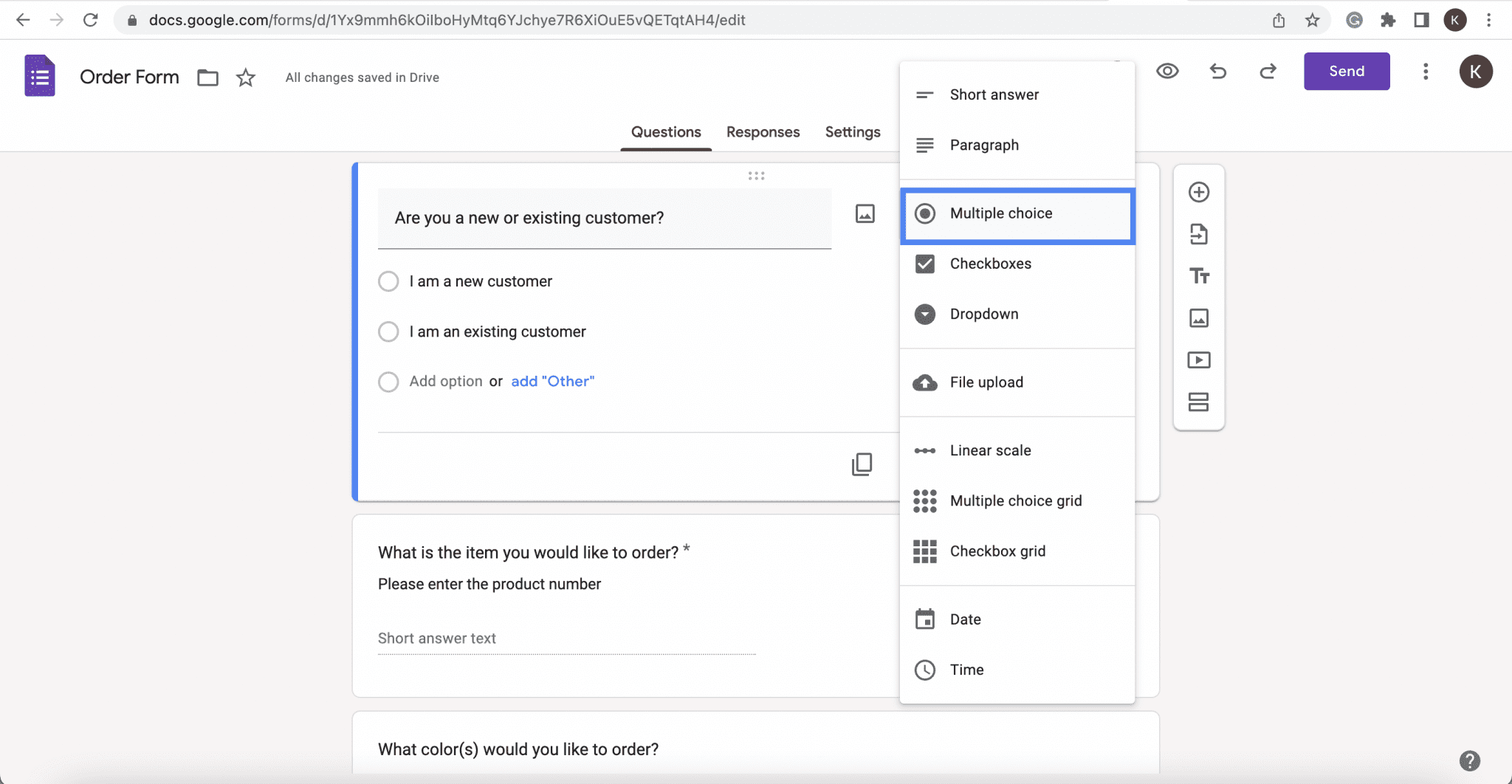Undo the last change

[x=1218, y=71]
